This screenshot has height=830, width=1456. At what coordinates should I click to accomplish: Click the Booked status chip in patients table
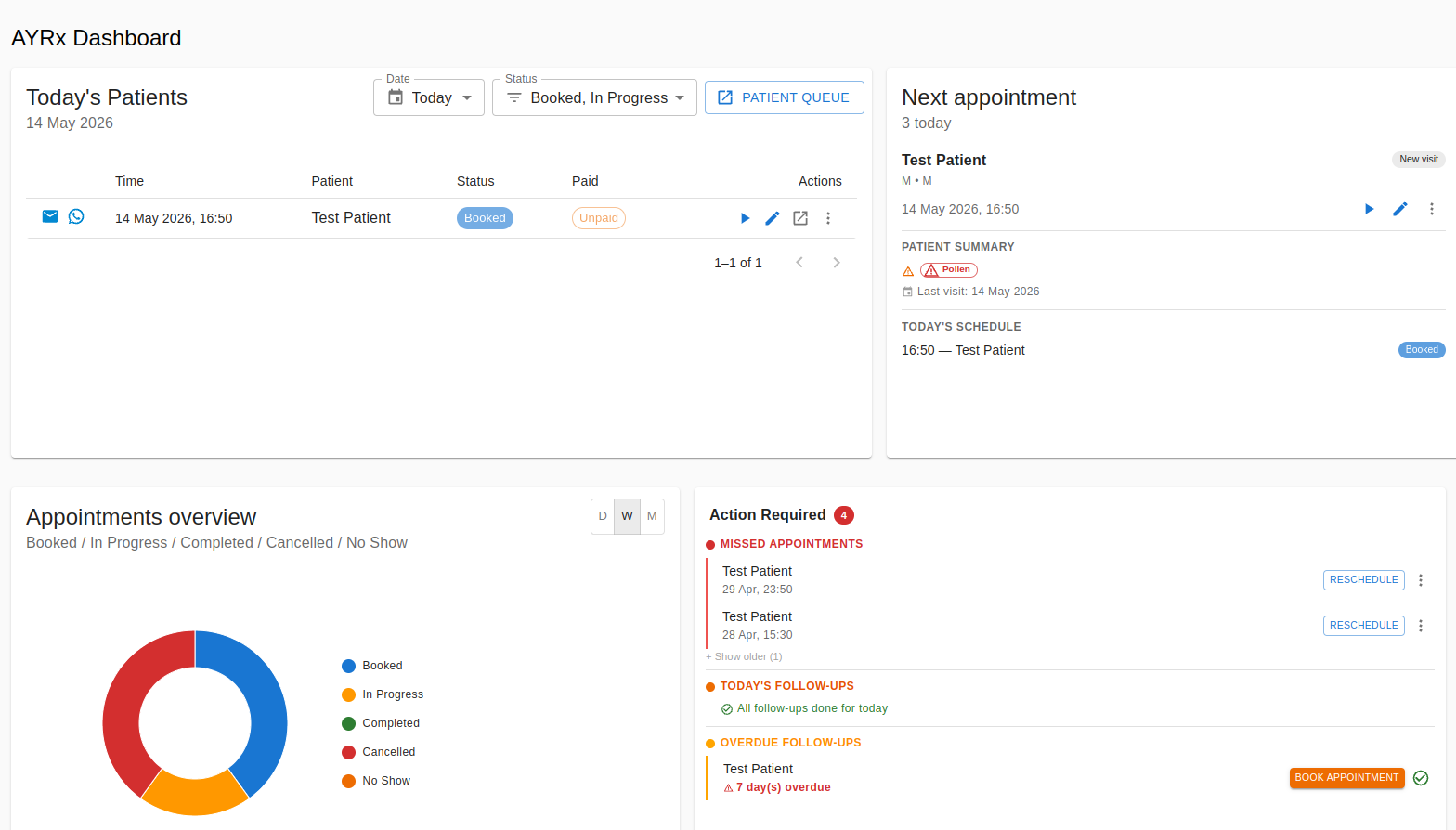pyautogui.click(x=485, y=218)
